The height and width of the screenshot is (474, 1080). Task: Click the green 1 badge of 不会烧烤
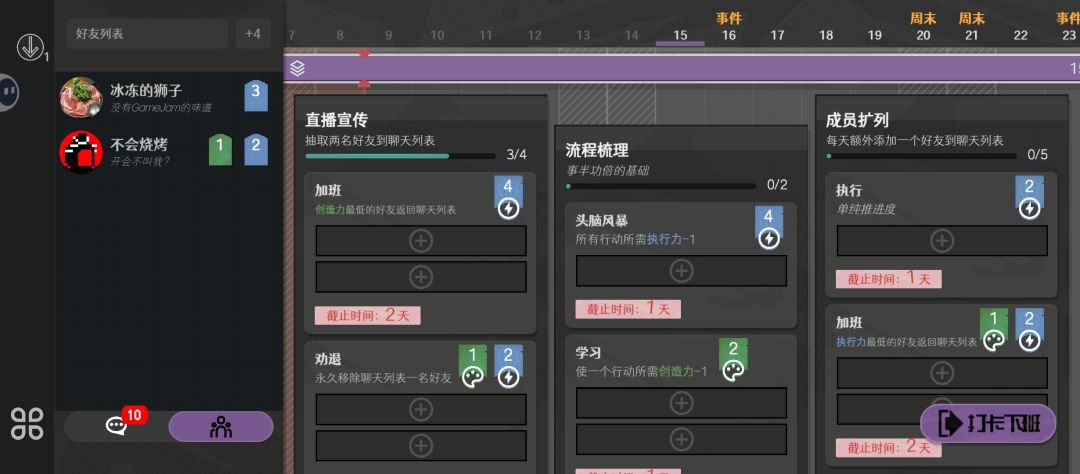click(x=220, y=150)
